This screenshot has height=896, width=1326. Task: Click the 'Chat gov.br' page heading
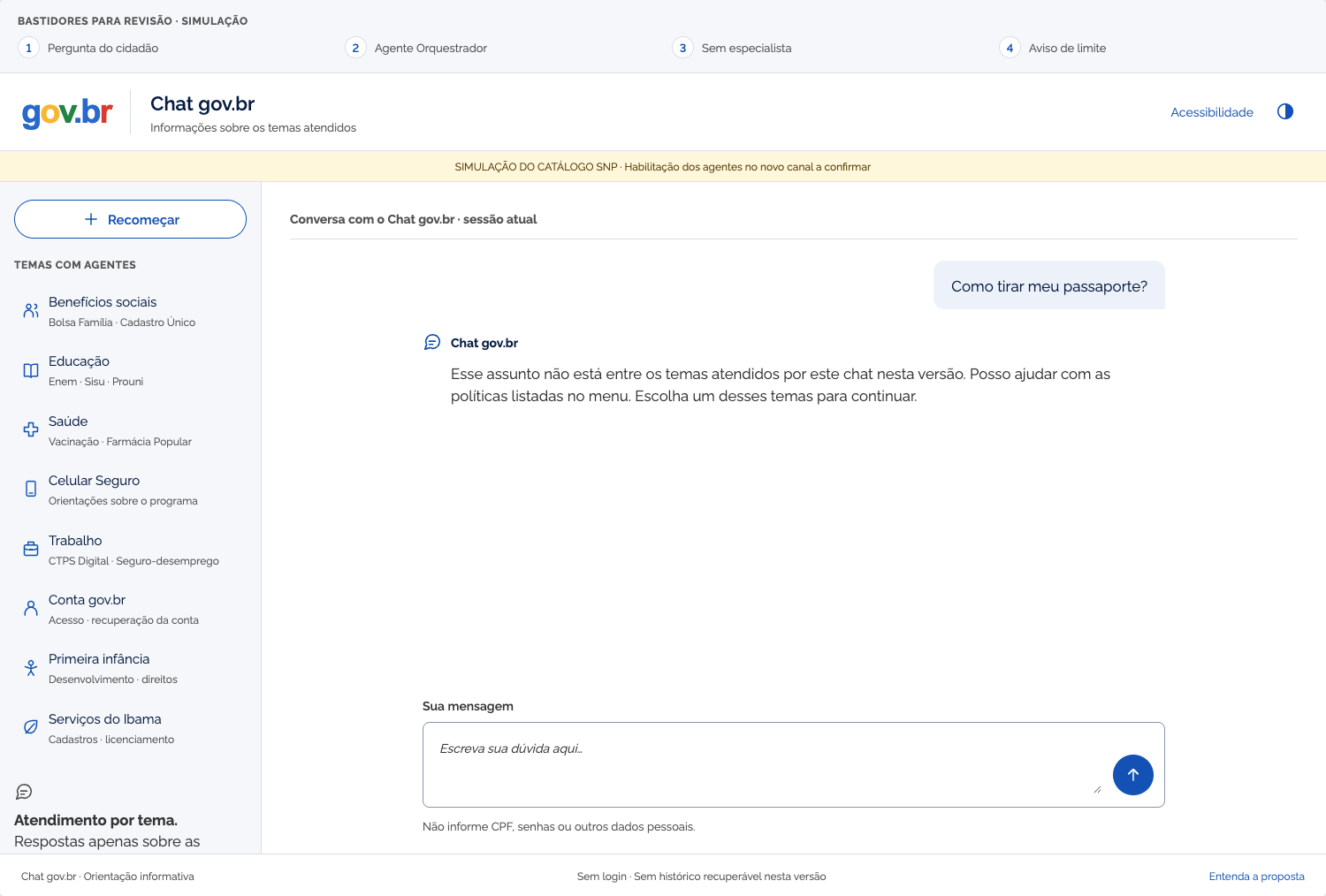coord(202,103)
